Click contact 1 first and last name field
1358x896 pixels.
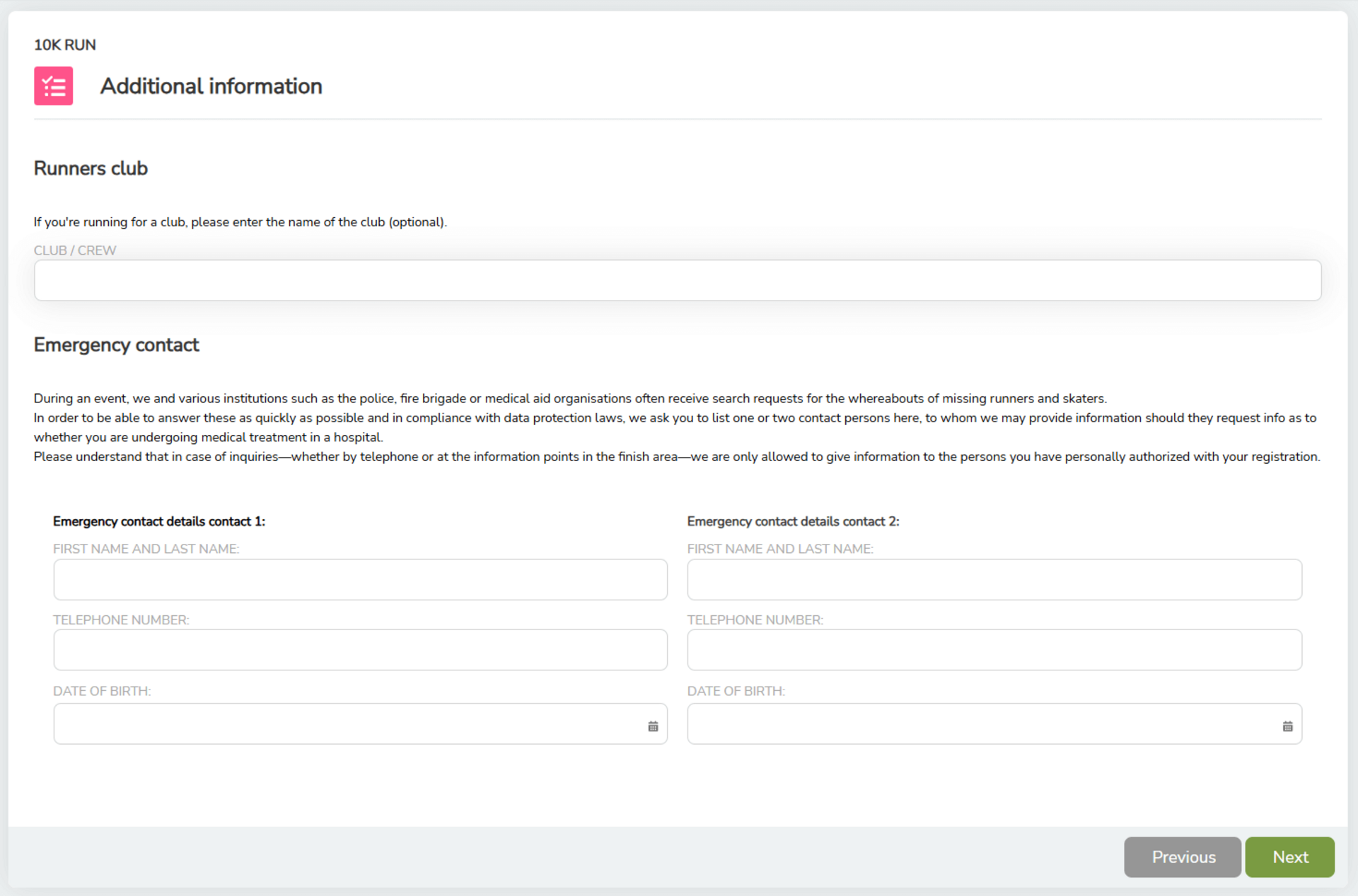tap(360, 580)
